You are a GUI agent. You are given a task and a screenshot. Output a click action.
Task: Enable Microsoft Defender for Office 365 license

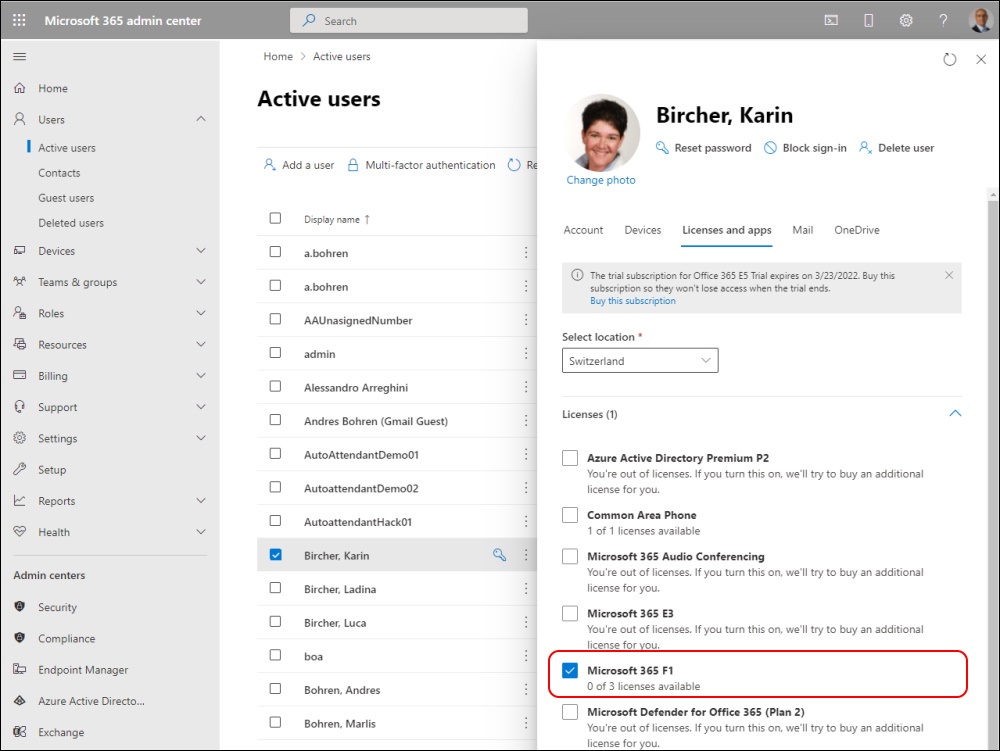coord(570,711)
